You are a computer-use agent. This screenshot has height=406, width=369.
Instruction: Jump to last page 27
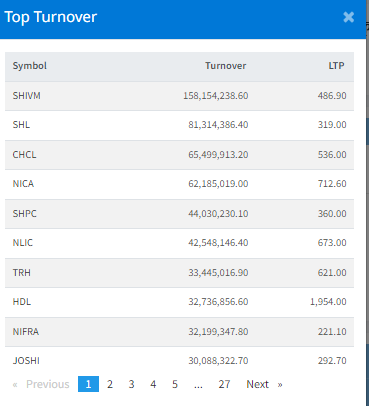(x=224, y=384)
